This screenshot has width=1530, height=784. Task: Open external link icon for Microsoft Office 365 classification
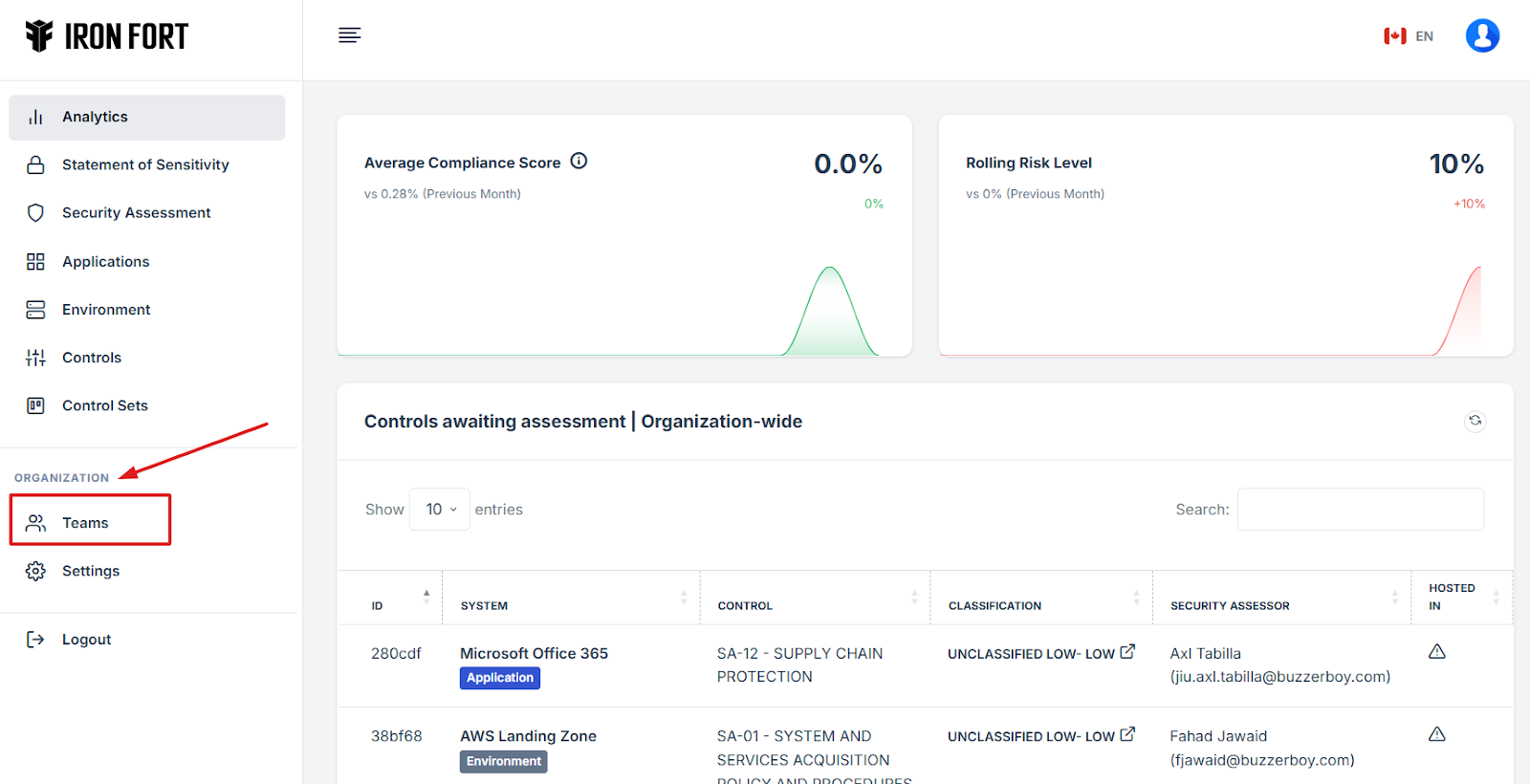1127,652
